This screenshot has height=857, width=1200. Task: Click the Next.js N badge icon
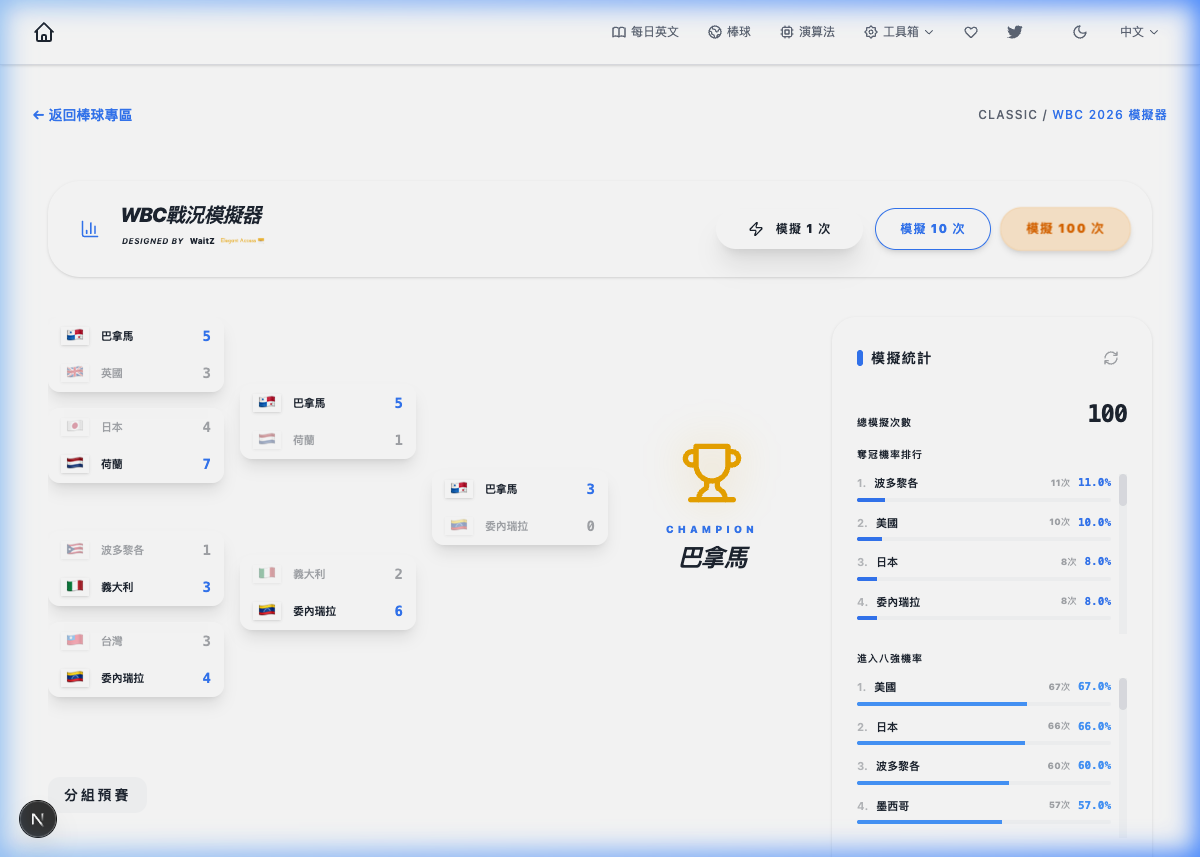[38, 819]
